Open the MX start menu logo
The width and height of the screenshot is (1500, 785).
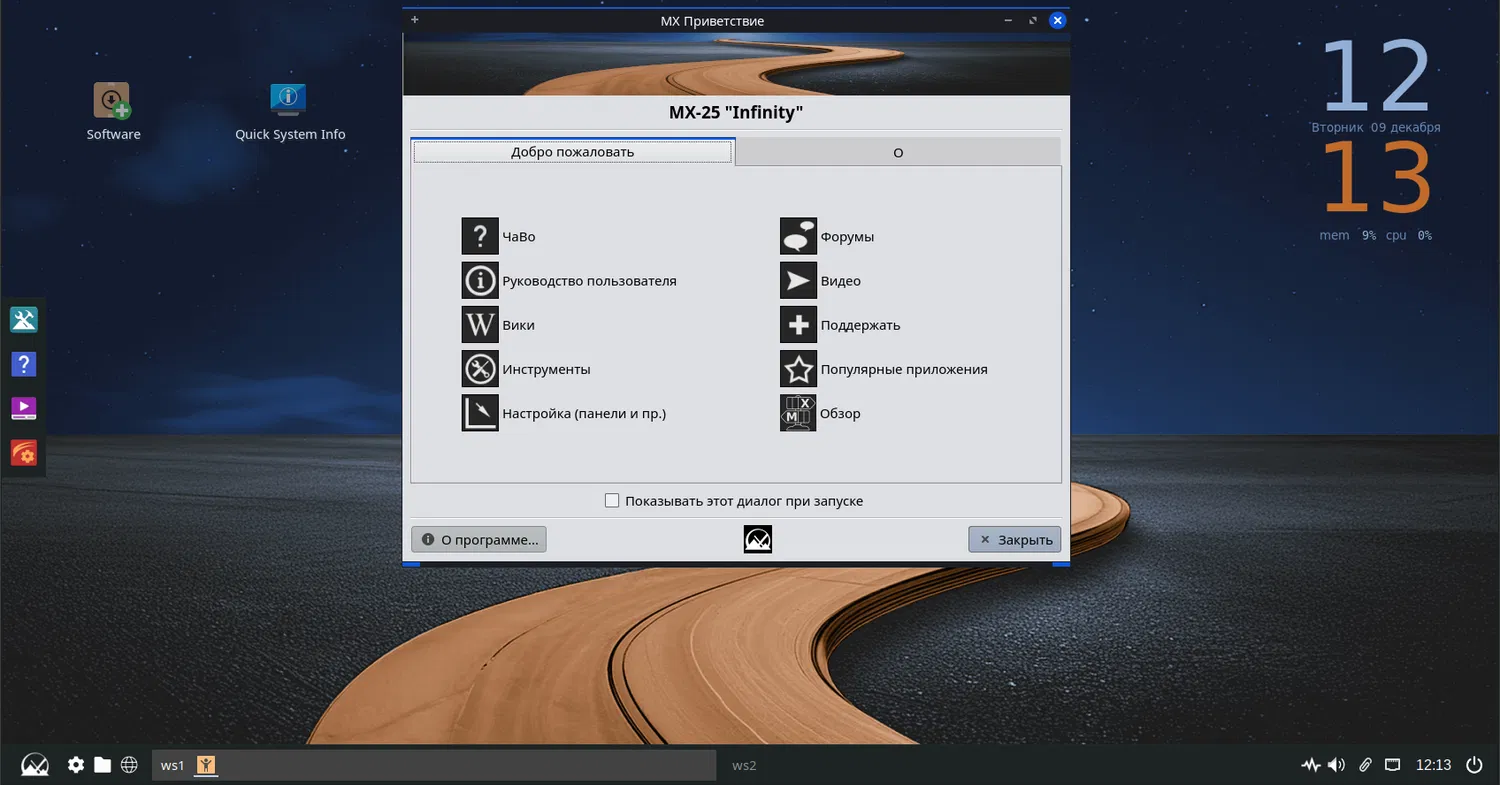[x=35, y=765]
